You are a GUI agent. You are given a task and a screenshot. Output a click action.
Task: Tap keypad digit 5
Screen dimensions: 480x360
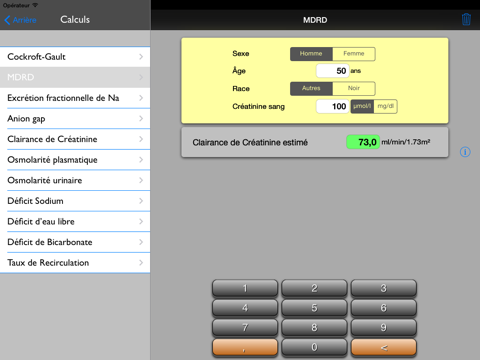point(314,308)
